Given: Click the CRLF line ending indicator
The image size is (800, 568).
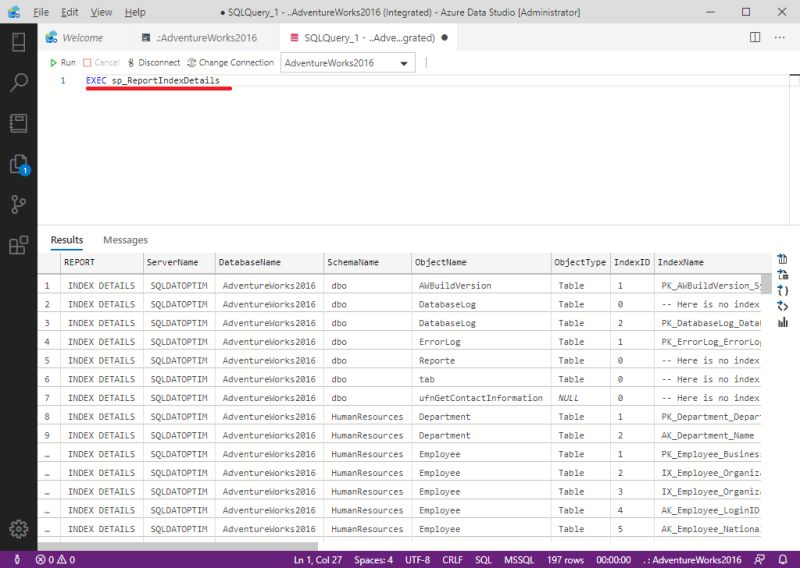Looking at the screenshot, I should (453, 560).
